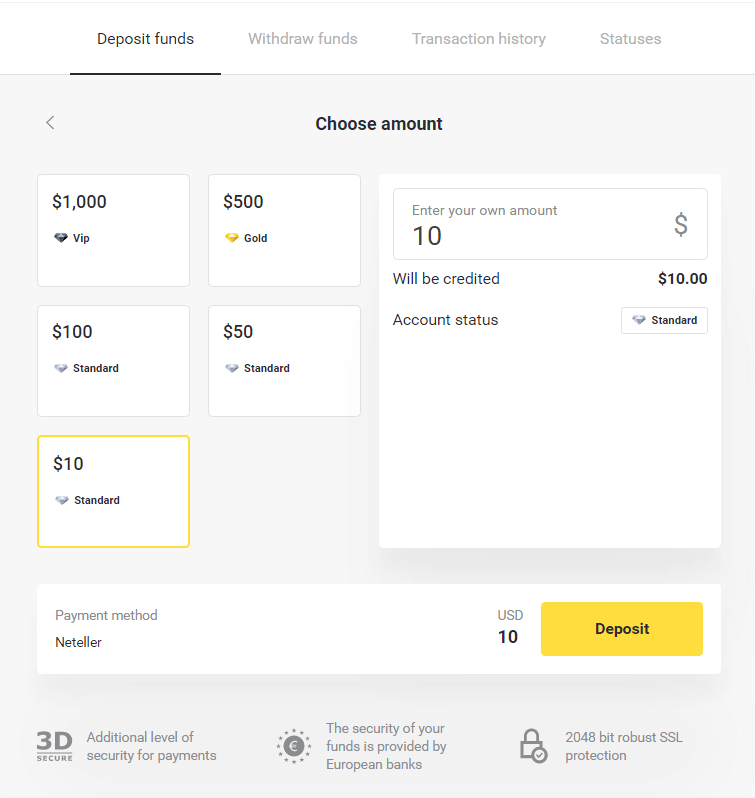The width and height of the screenshot is (755, 798).
Task: Click the Standard account status badge
Action: coord(664,320)
